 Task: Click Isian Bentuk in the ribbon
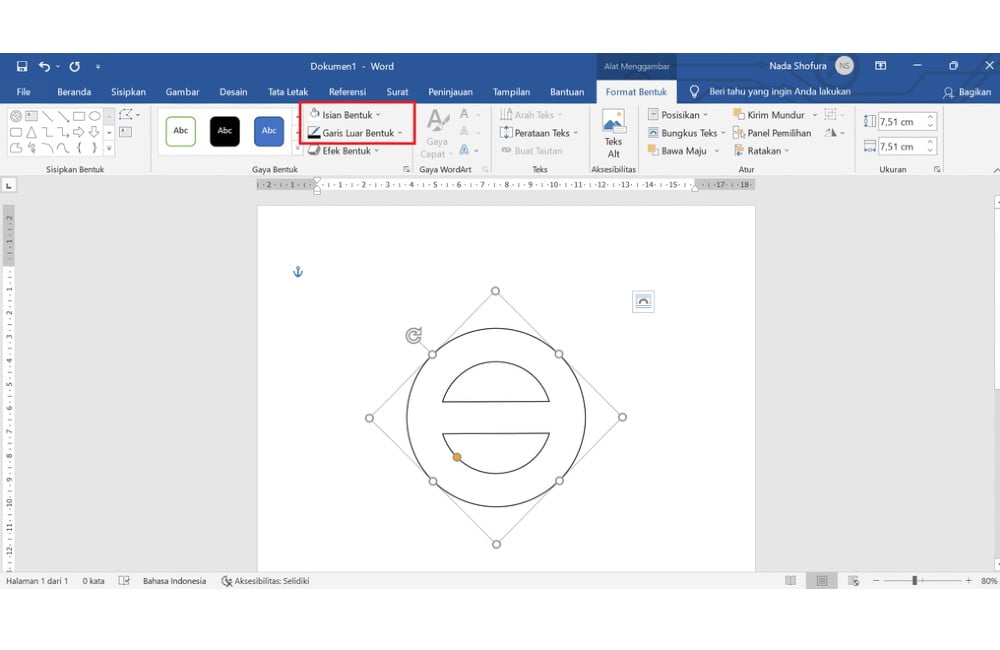[x=344, y=114]
